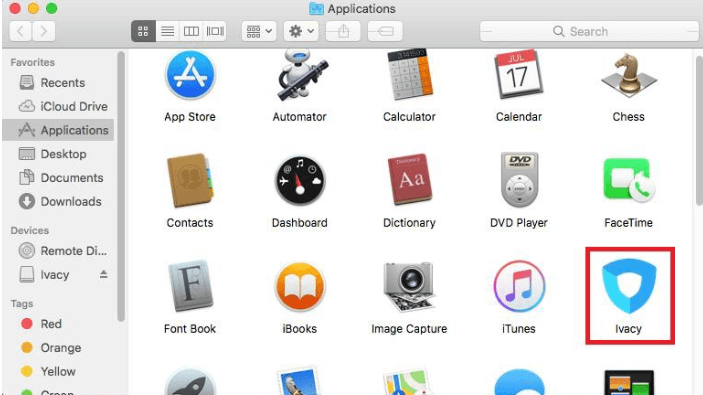The image size is (703, 395).
Task: Switch to column view mode
Action: tap(191, 31)
